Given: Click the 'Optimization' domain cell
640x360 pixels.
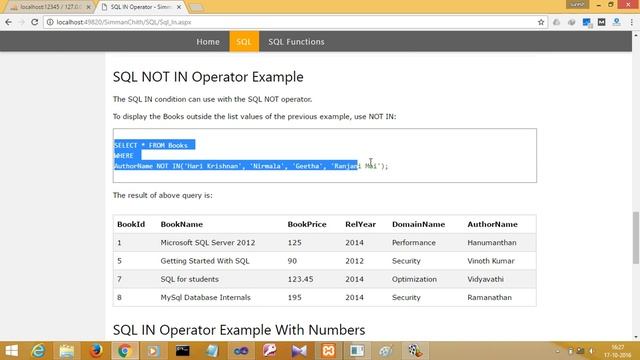Looking at the screenshot, I should click(414, 279).
